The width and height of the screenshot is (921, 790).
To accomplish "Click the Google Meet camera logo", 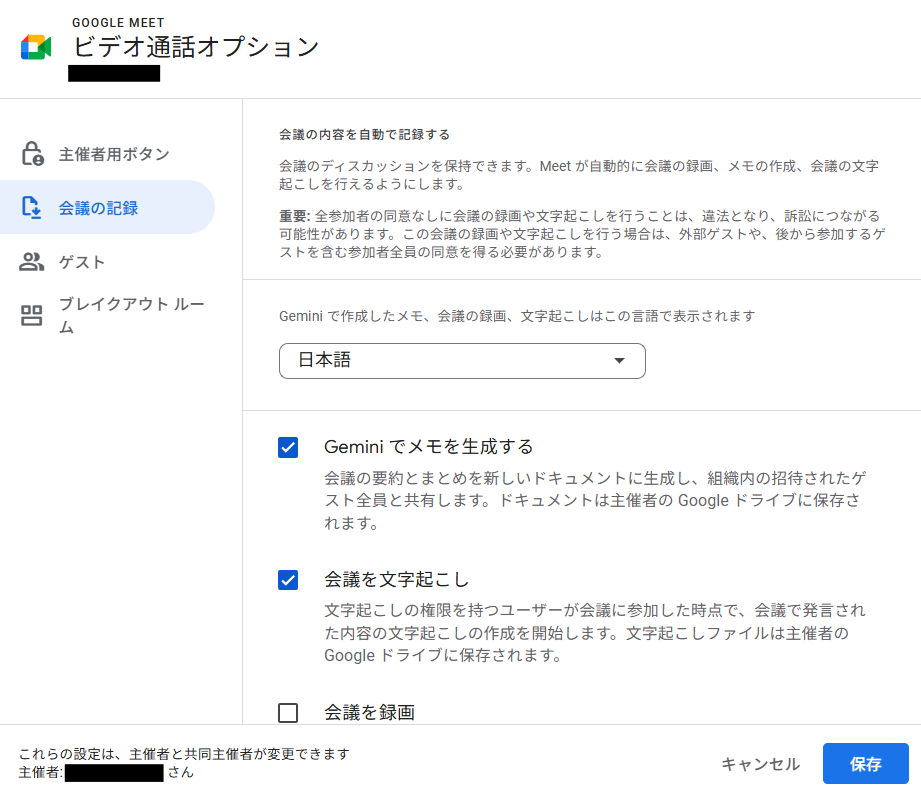I will [36, 47].
